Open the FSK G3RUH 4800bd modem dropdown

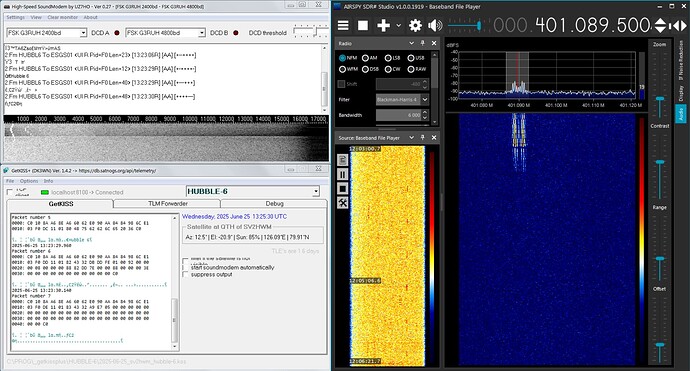pyautogui.click(x=202, y=33)
